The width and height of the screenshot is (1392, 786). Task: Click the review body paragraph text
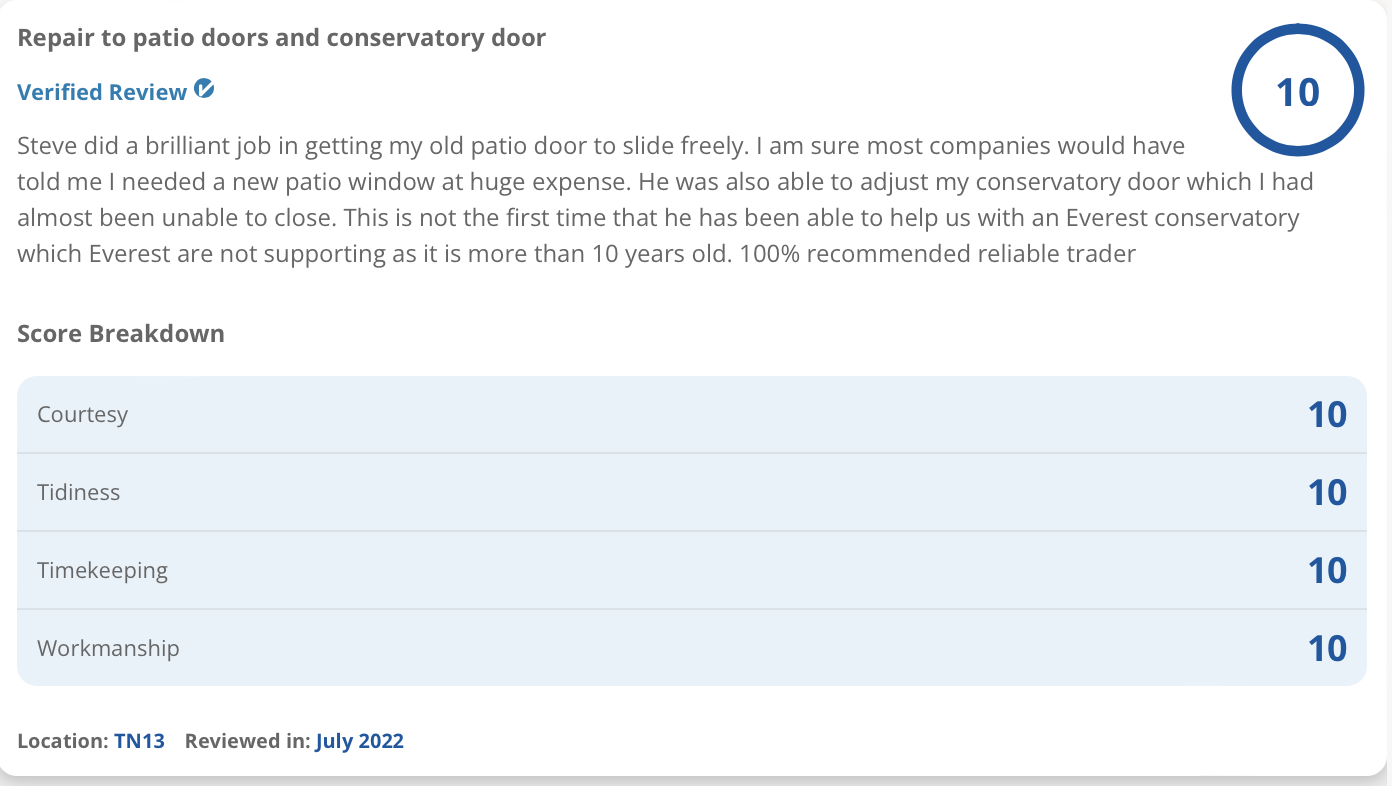[665, 200]
